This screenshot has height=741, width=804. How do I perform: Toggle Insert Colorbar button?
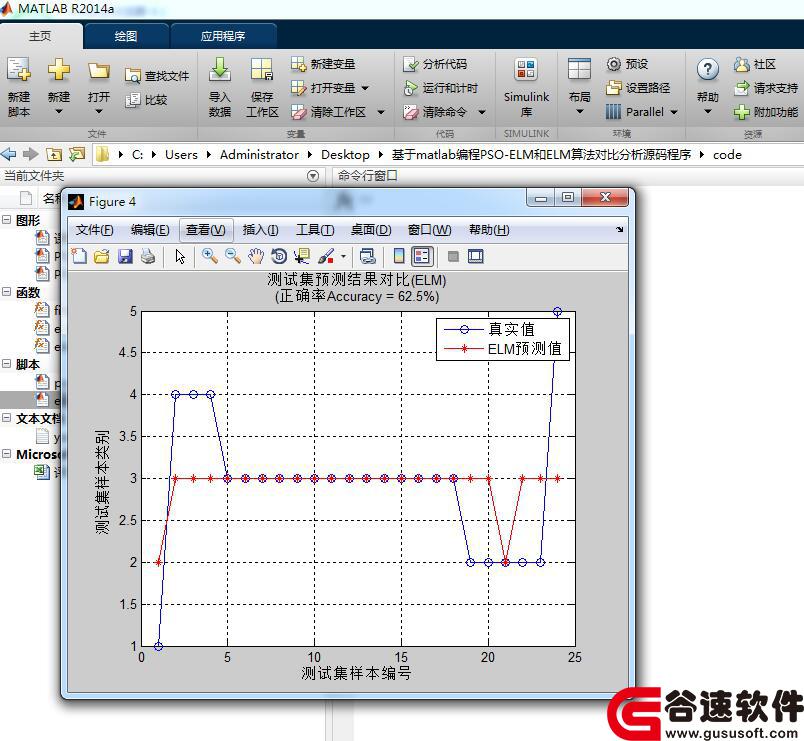[398, 256]
